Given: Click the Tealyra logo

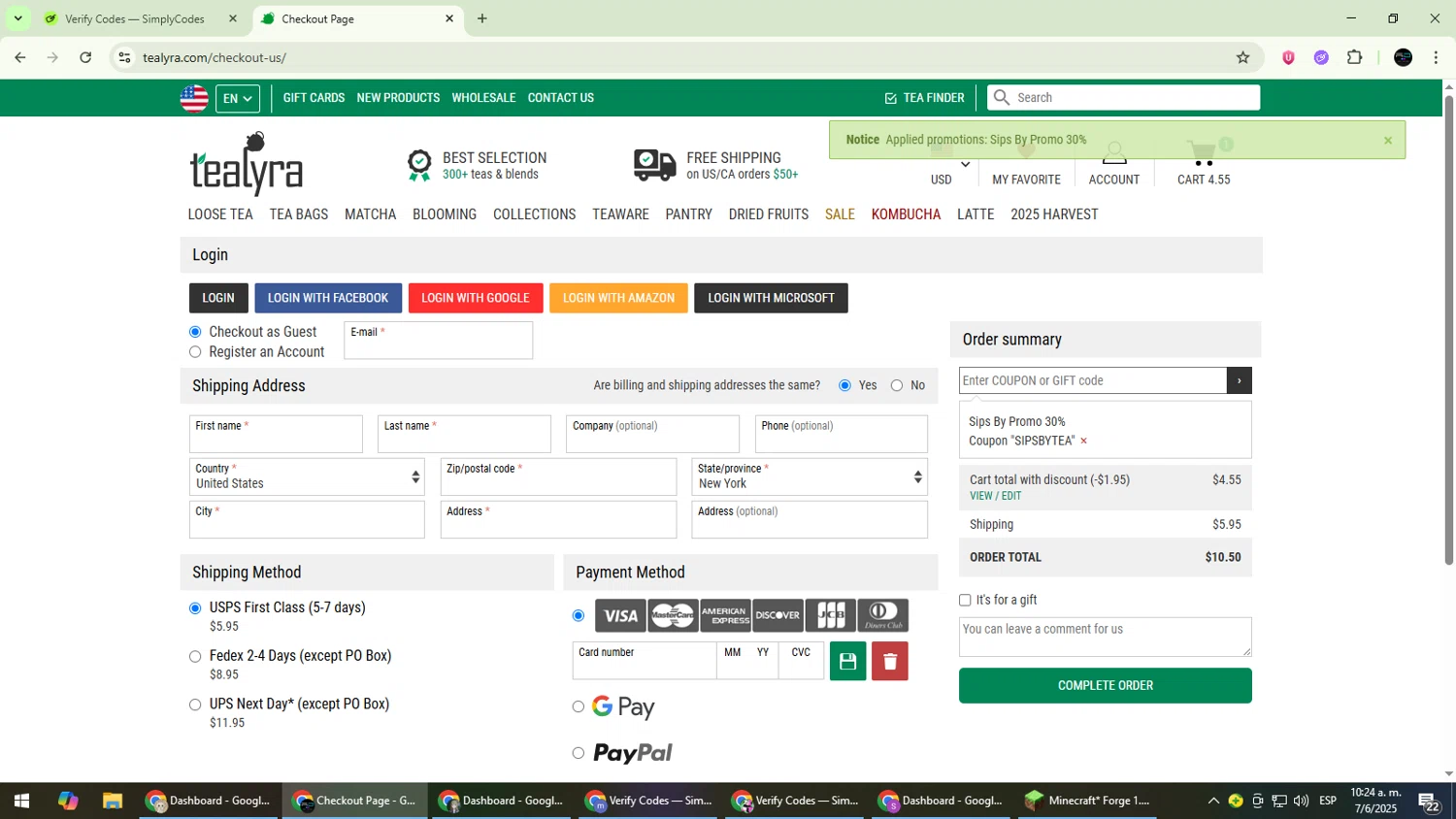Looking at the screenshot, I should click(x=247, y=164).
